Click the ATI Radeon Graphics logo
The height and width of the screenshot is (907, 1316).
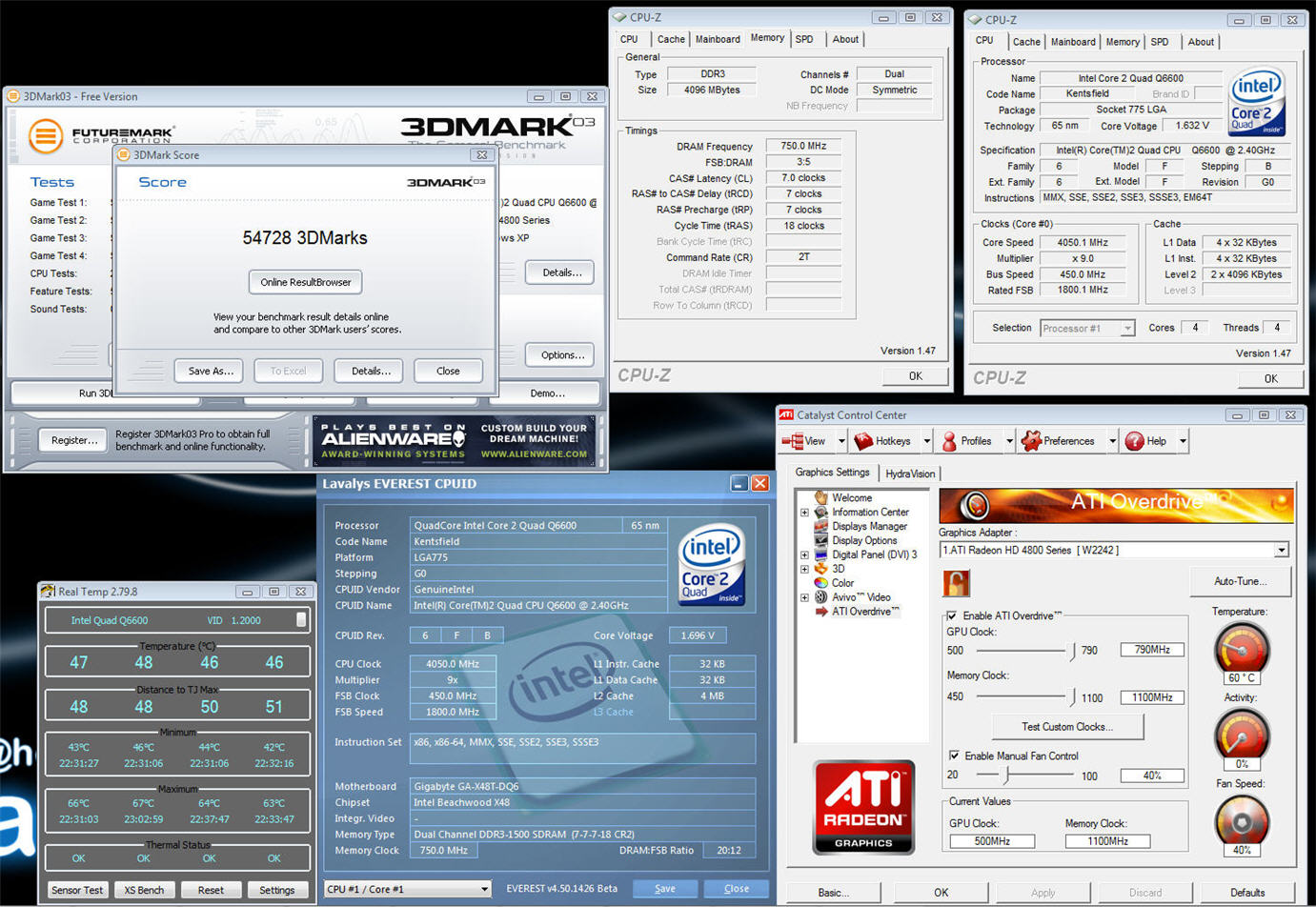(863, 807)
